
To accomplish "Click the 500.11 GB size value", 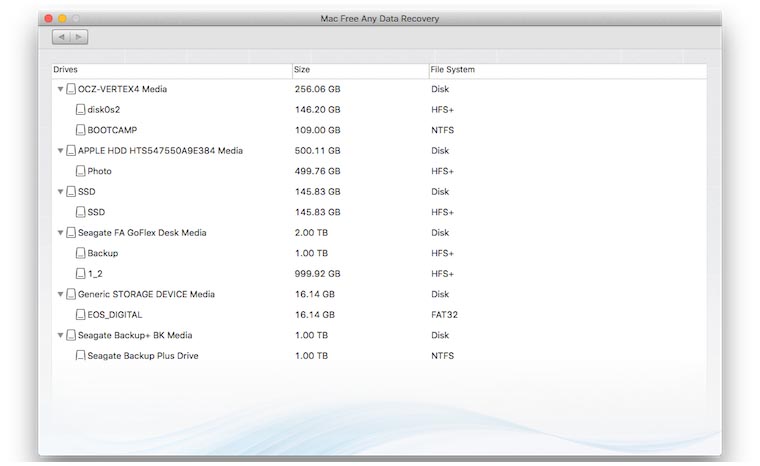I will coord(317,151).
